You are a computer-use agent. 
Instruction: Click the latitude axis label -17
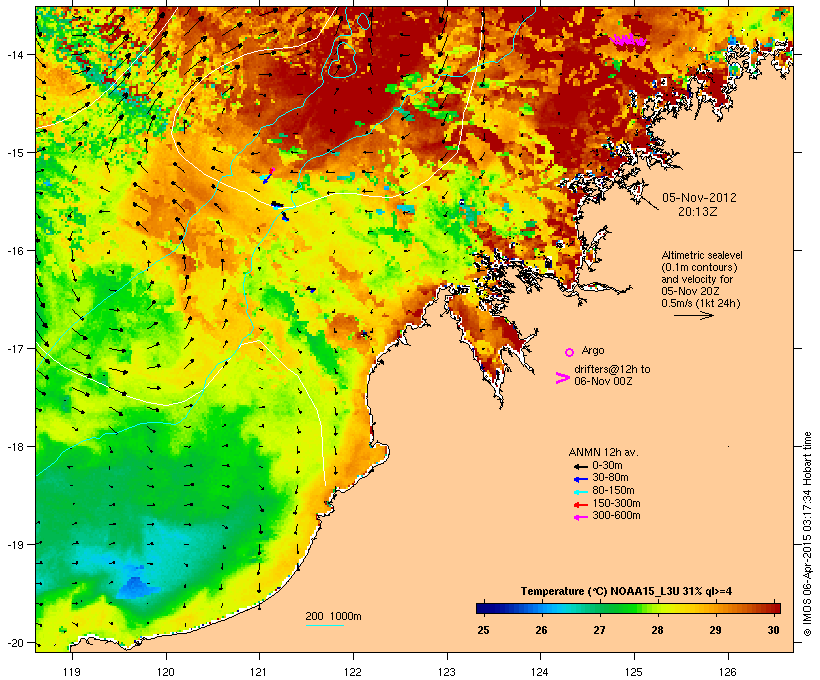point(14,348)
